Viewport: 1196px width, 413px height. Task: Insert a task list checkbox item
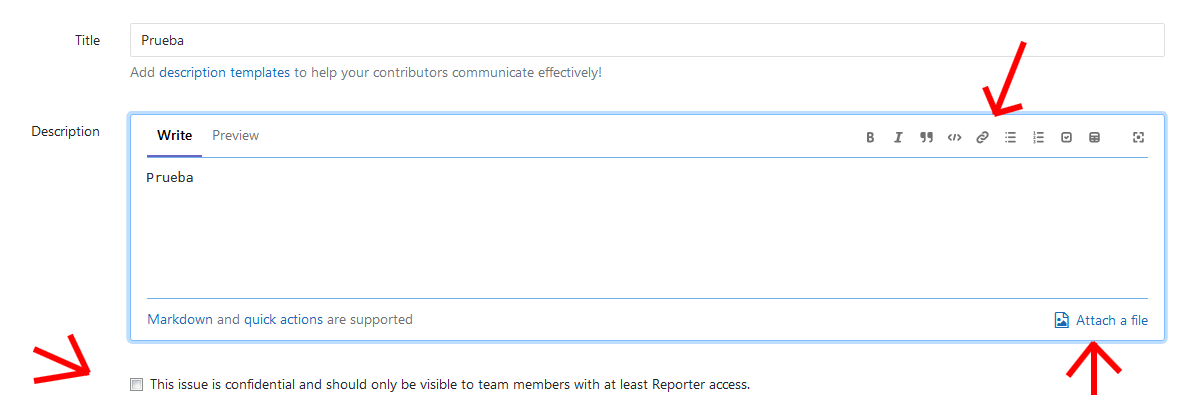[x=1066, y=138]
